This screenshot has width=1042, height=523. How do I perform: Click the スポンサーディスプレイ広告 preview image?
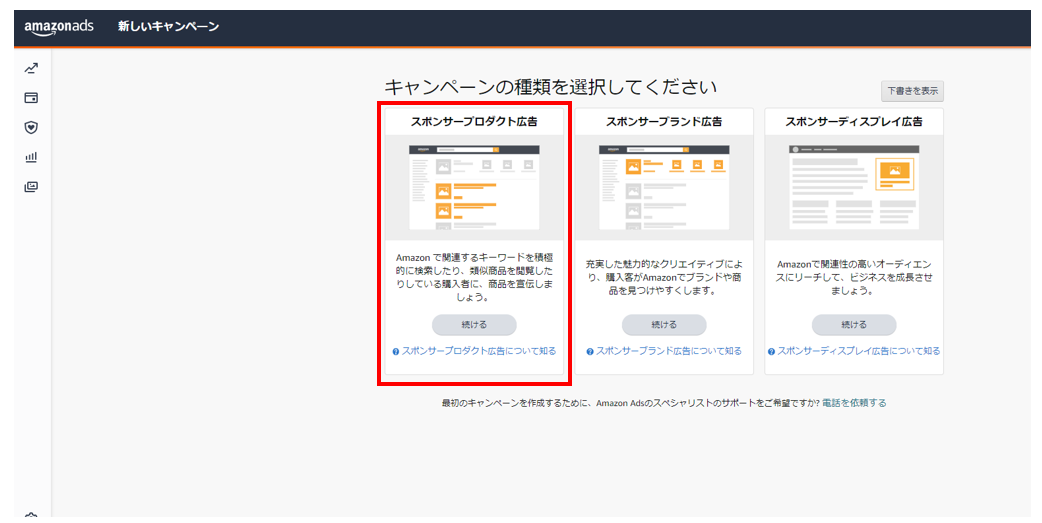[x=854, y=187]
